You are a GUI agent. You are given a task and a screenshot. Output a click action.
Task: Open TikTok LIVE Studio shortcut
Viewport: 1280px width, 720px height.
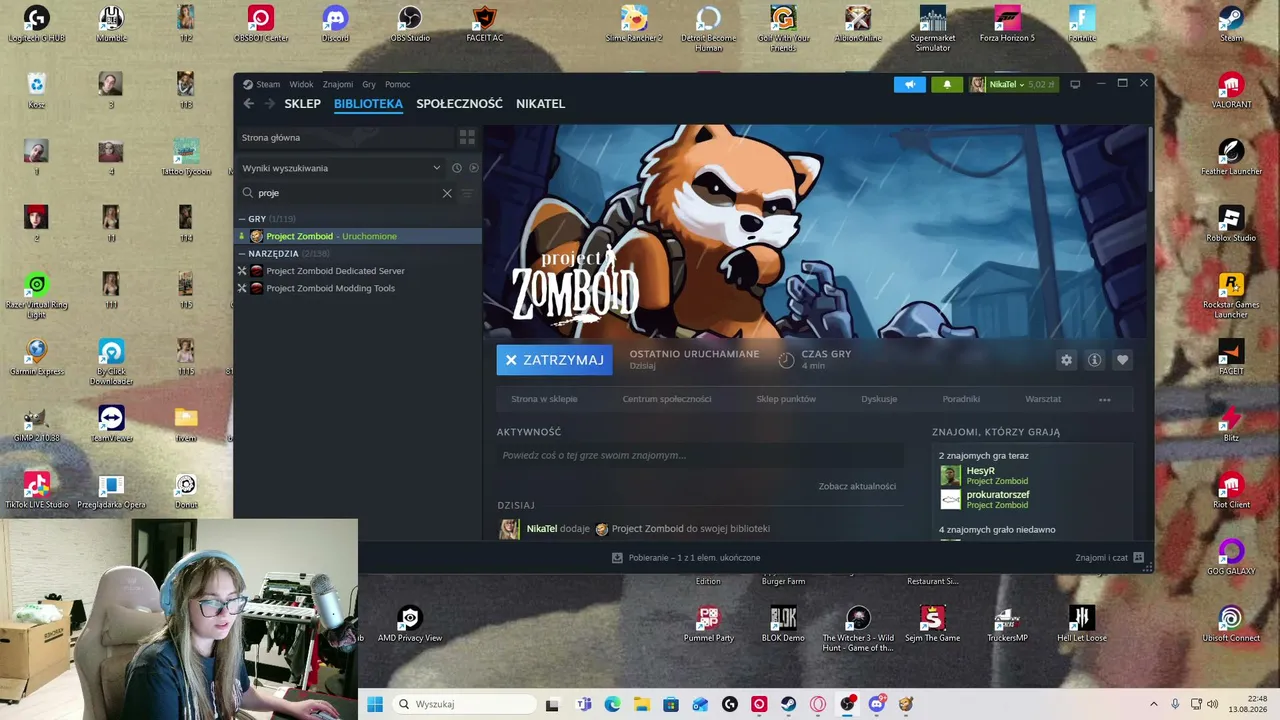pyautogui.click(x=37, y=491)
